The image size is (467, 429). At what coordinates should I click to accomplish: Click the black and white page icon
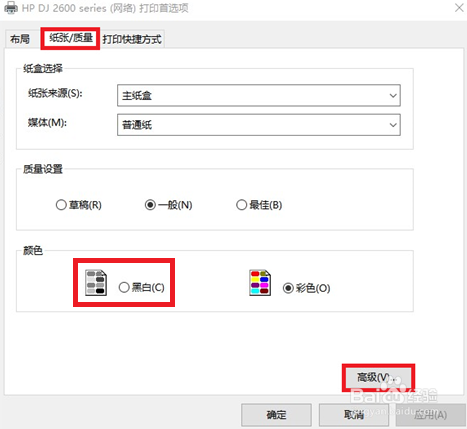pyautogui.click(x=96, y=283)
